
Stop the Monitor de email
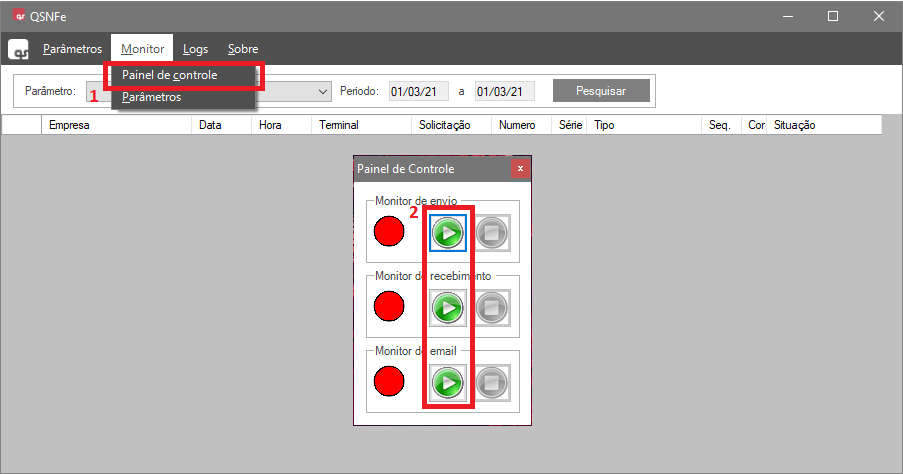[x=491, y=381]
